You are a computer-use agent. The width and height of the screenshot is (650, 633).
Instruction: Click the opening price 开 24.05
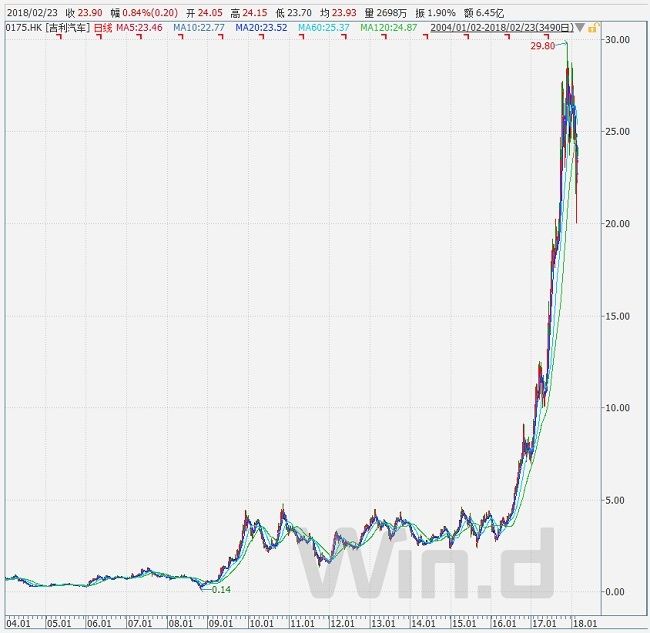(x=204, y=13)
